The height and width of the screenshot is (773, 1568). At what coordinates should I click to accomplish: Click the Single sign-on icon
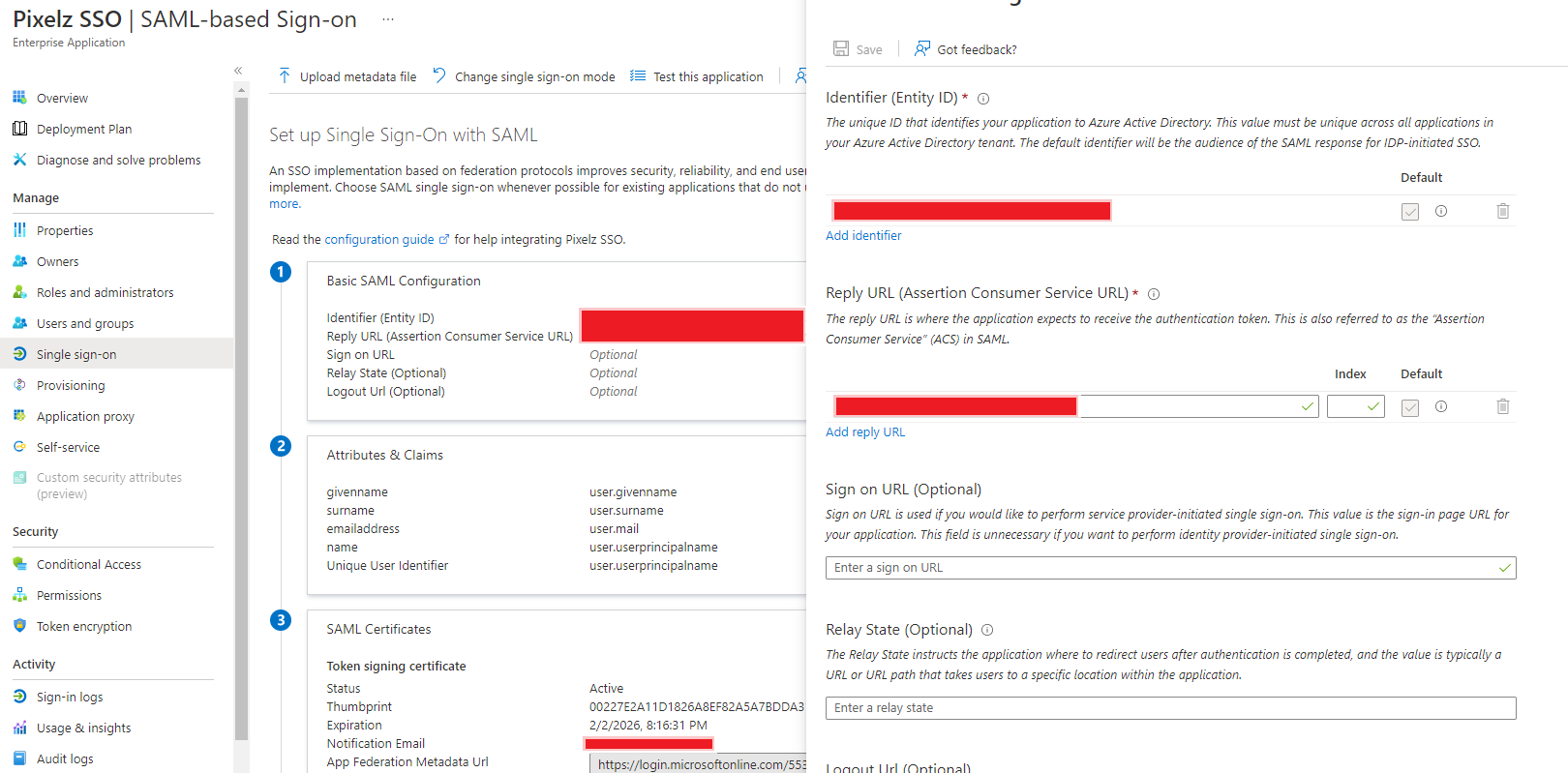(x=19, y=354)
